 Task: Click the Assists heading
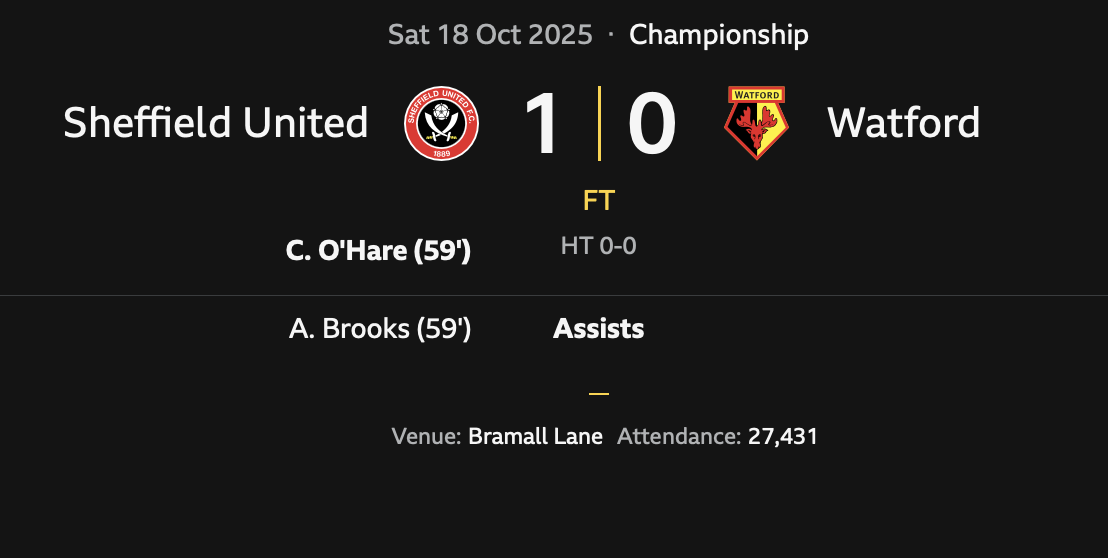point(599,329)
